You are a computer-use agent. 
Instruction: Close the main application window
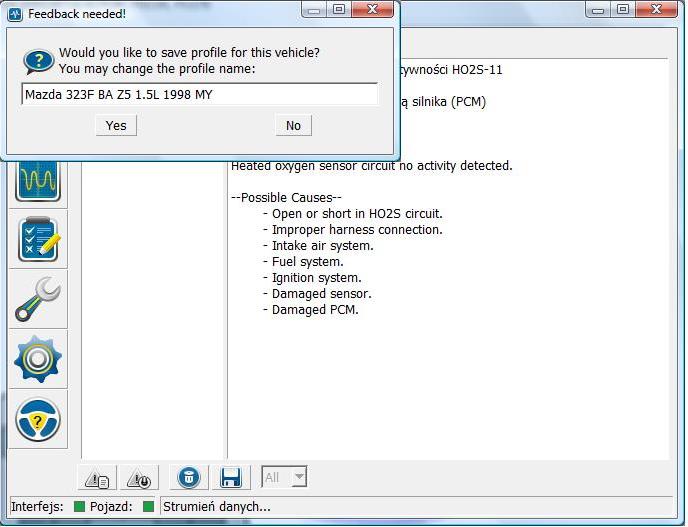click(x=657, y=9)
